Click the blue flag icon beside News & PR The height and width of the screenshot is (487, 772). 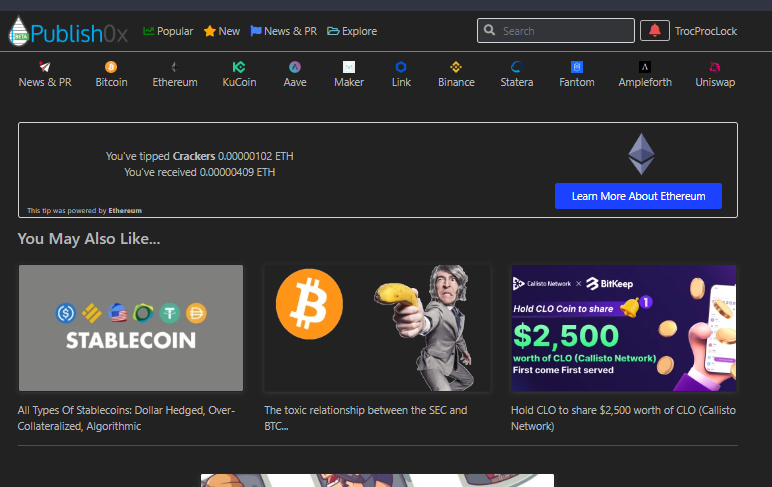click(256, 31)
